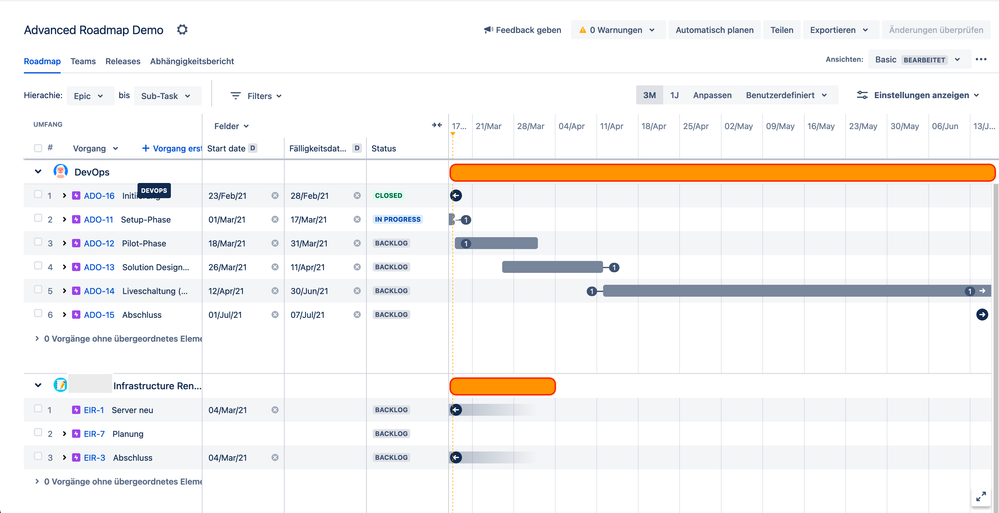The height and width of the screenshot is (513, 999).
Task: Check the box for EIR-7 Planung
Action: [x=38, y=433]
